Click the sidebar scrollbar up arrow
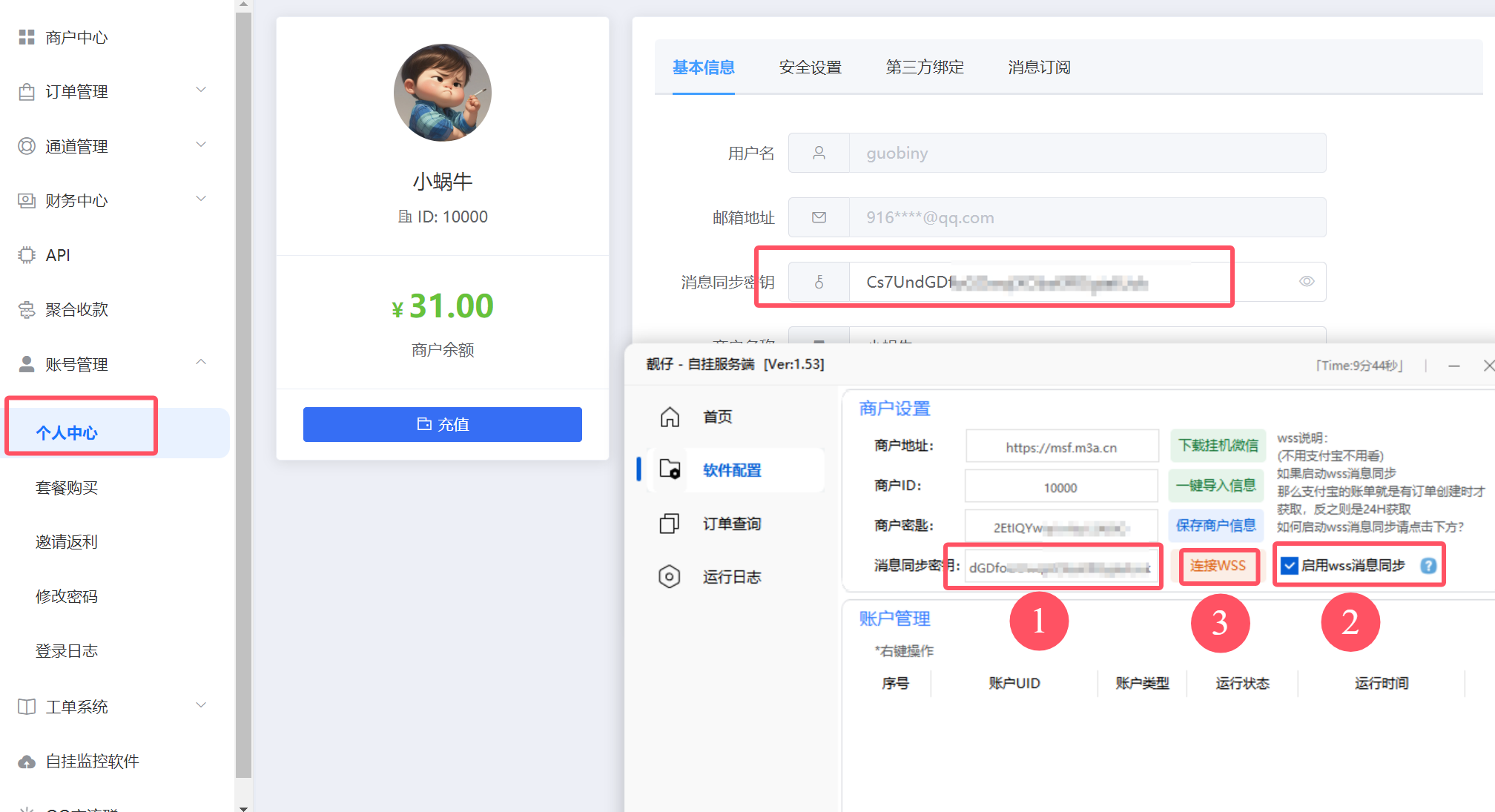The image size is (1495, 812). (x=243, y=5)
